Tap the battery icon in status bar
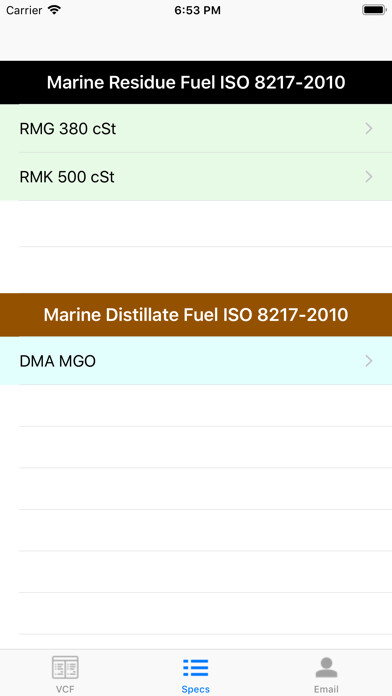 (x=374, y=10)
